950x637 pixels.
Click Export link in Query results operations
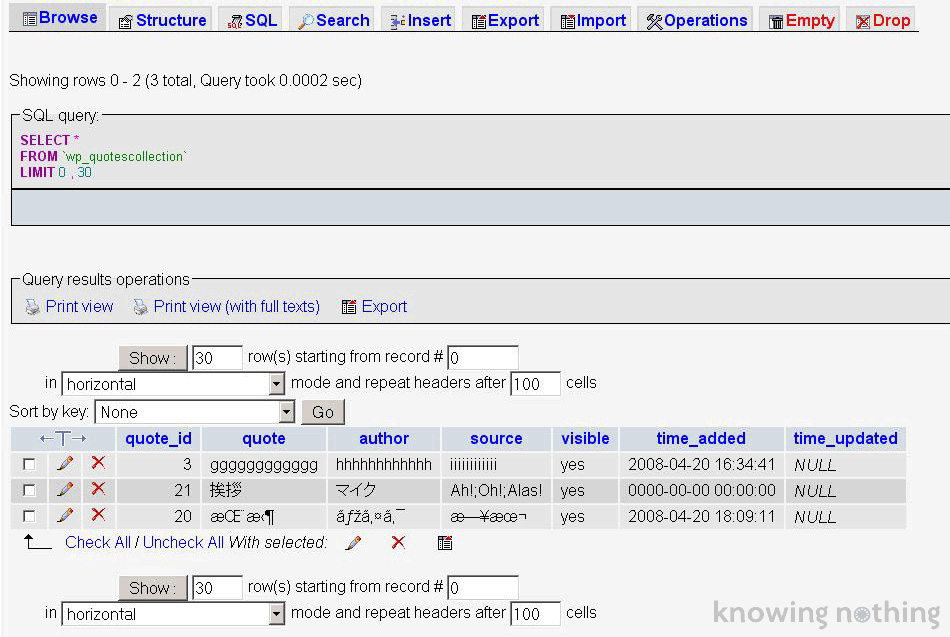point(384,307)
